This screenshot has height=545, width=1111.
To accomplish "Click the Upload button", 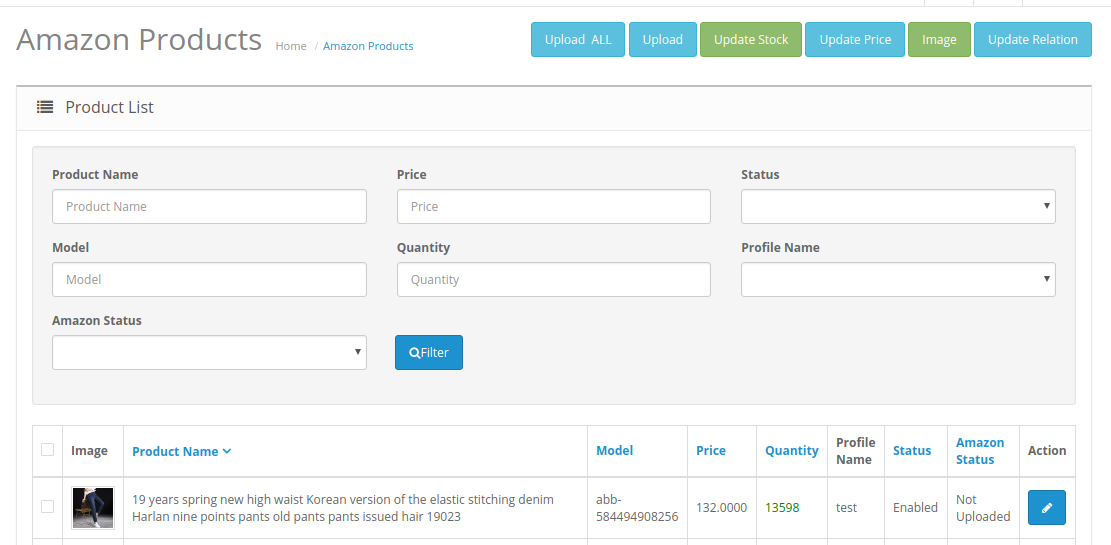I will (x=662, y=40).
